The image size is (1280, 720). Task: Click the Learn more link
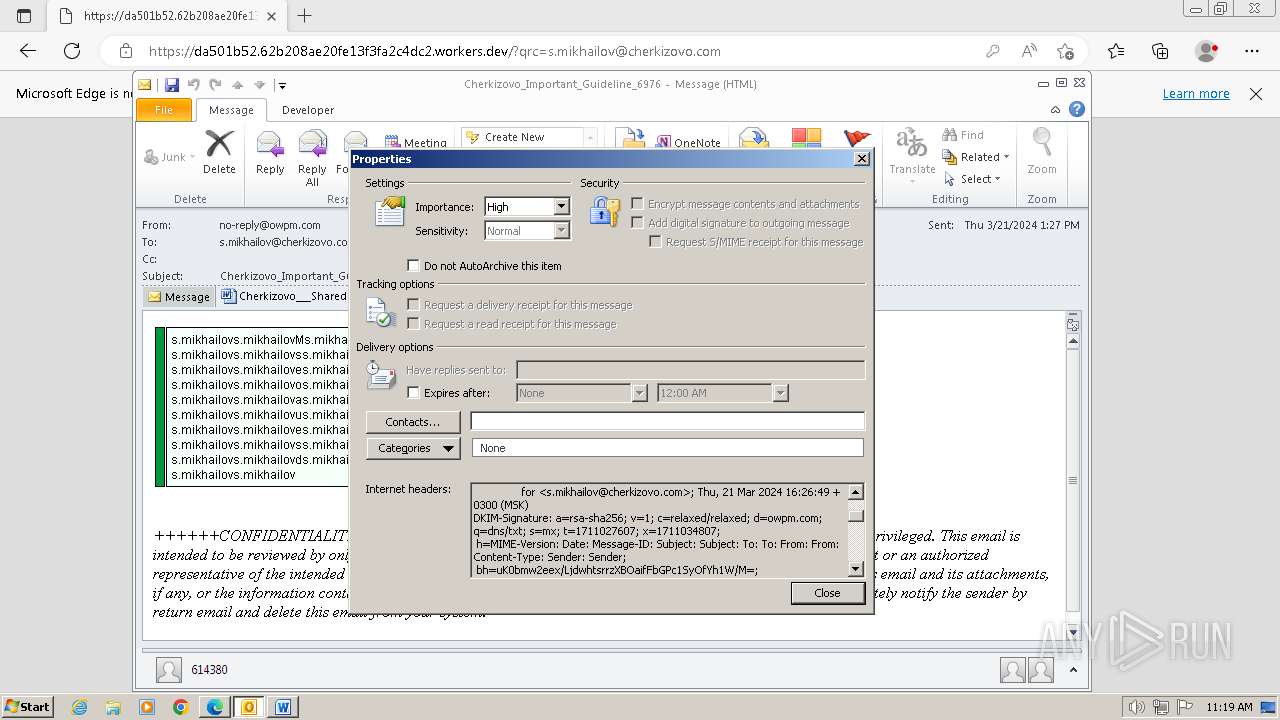coord(1196,94)
